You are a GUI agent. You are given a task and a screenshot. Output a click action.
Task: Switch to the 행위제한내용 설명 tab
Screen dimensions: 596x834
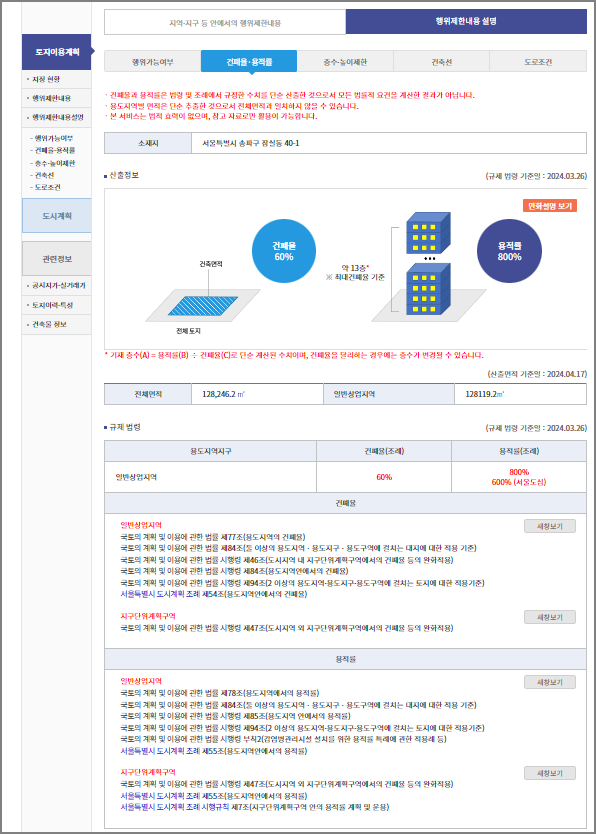pyautogui.click(x=466, y=21)
